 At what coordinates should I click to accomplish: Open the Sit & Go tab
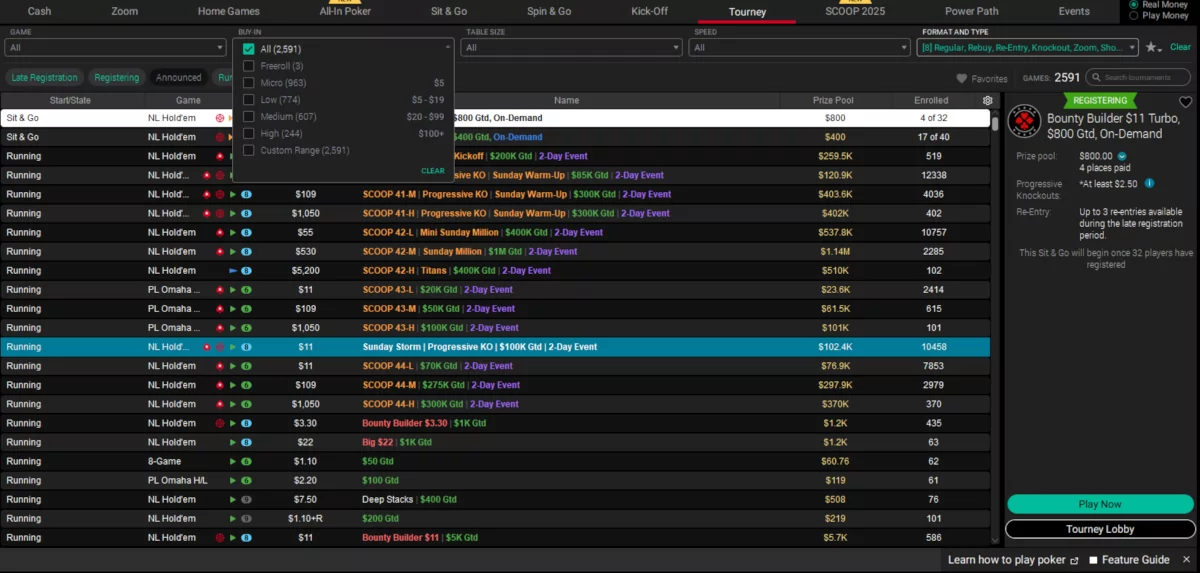pos(449,12)
